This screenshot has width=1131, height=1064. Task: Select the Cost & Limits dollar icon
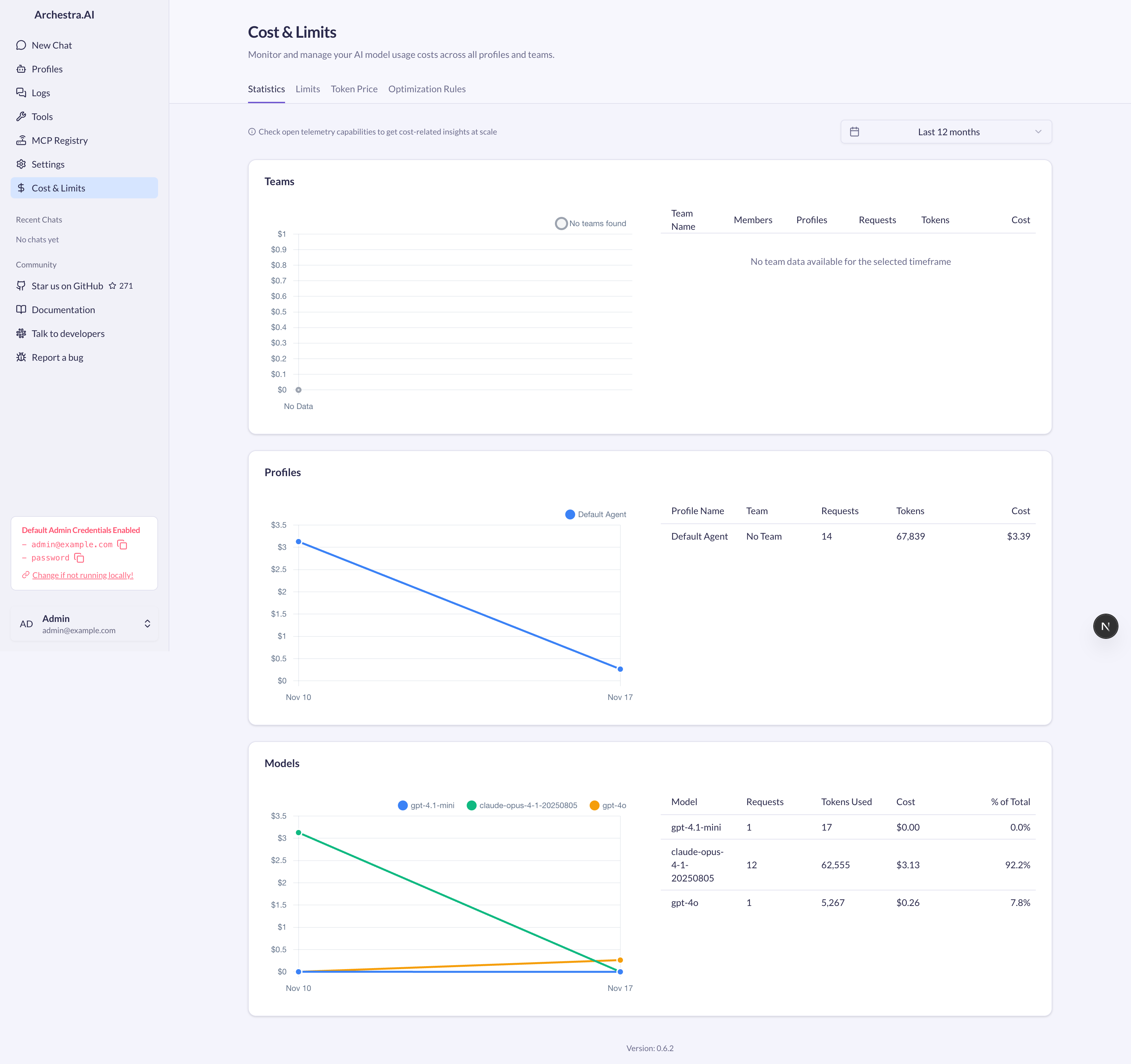pos(21,188)
